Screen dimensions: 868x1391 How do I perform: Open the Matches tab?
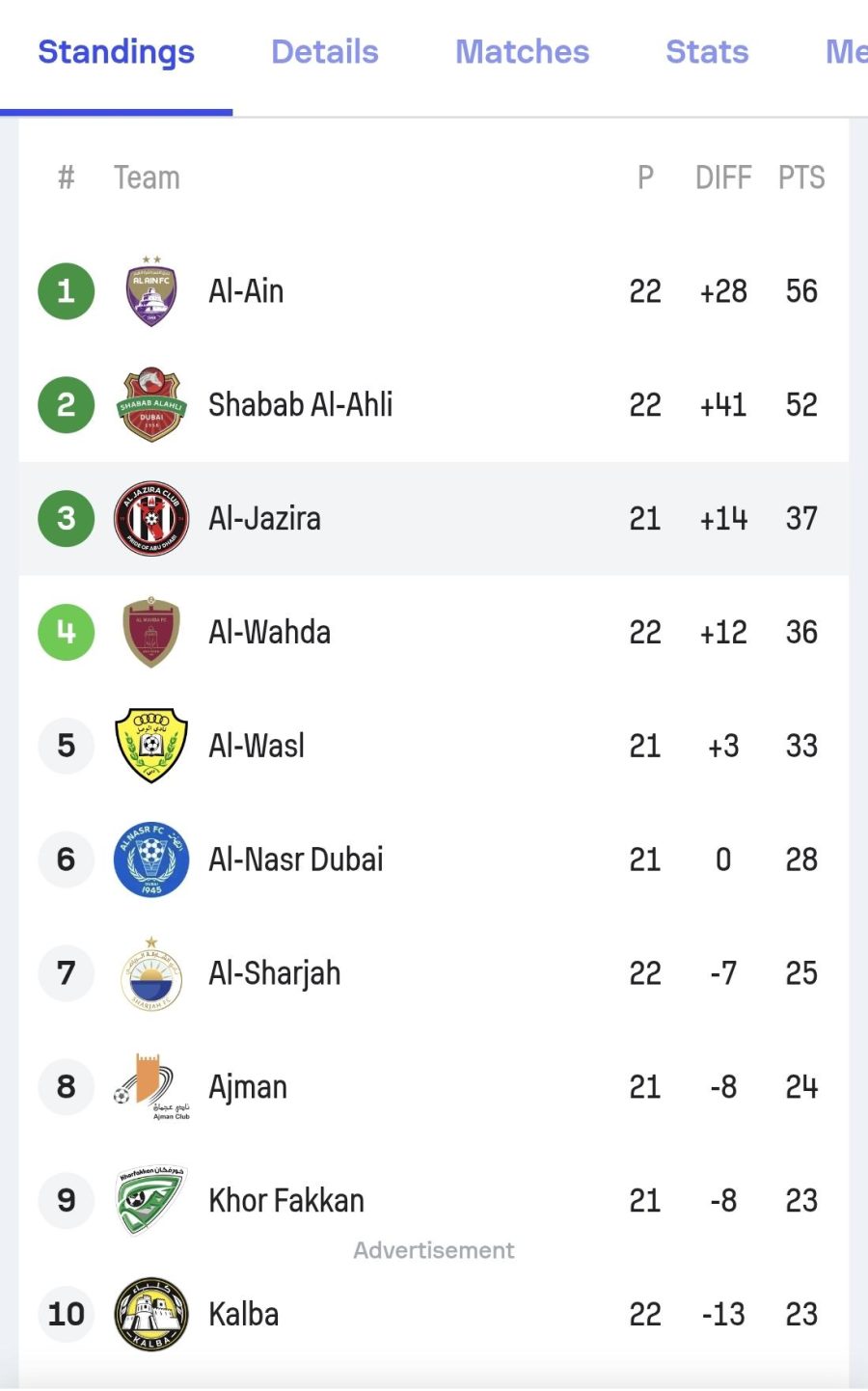[x=522, y=52]
